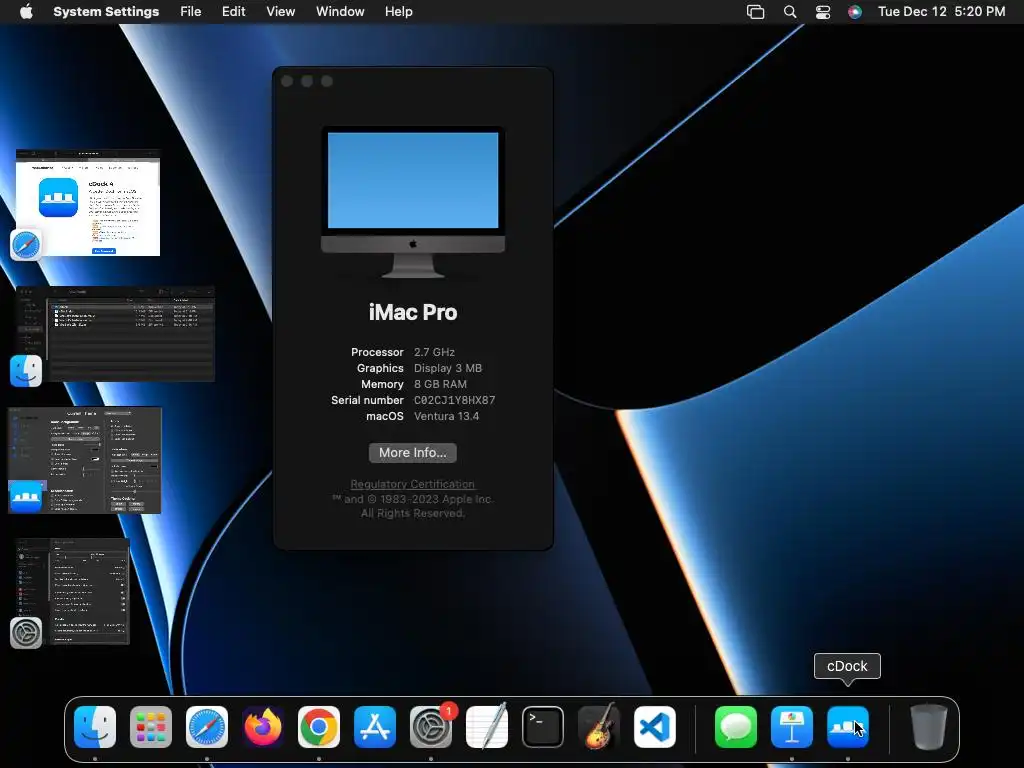Image resolution: width=1024 pixels, height=768 pixels.
Task: Activate Siri from the menu bar
Action: [x=855, y=12]
